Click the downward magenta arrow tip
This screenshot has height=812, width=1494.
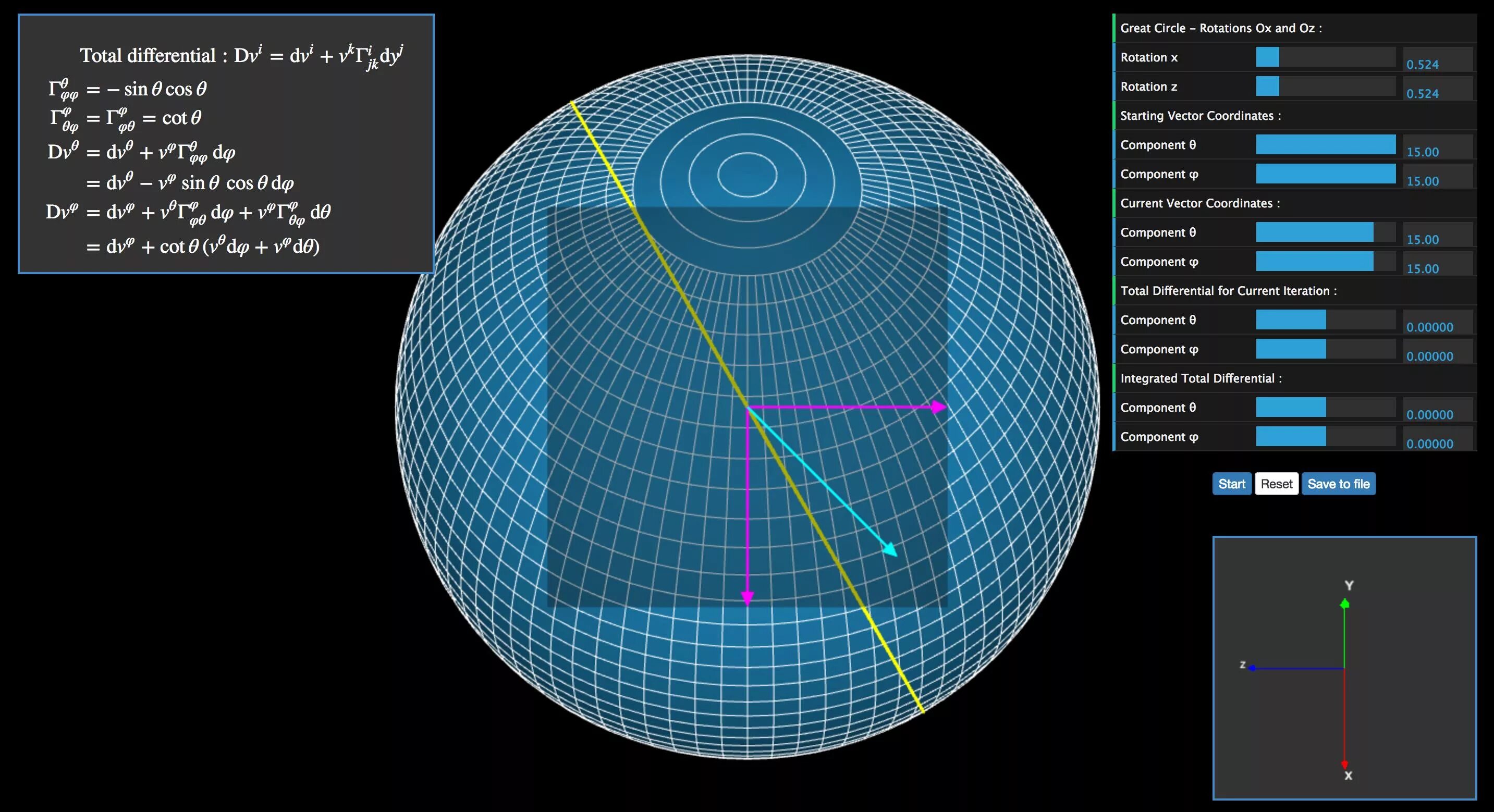748,598
